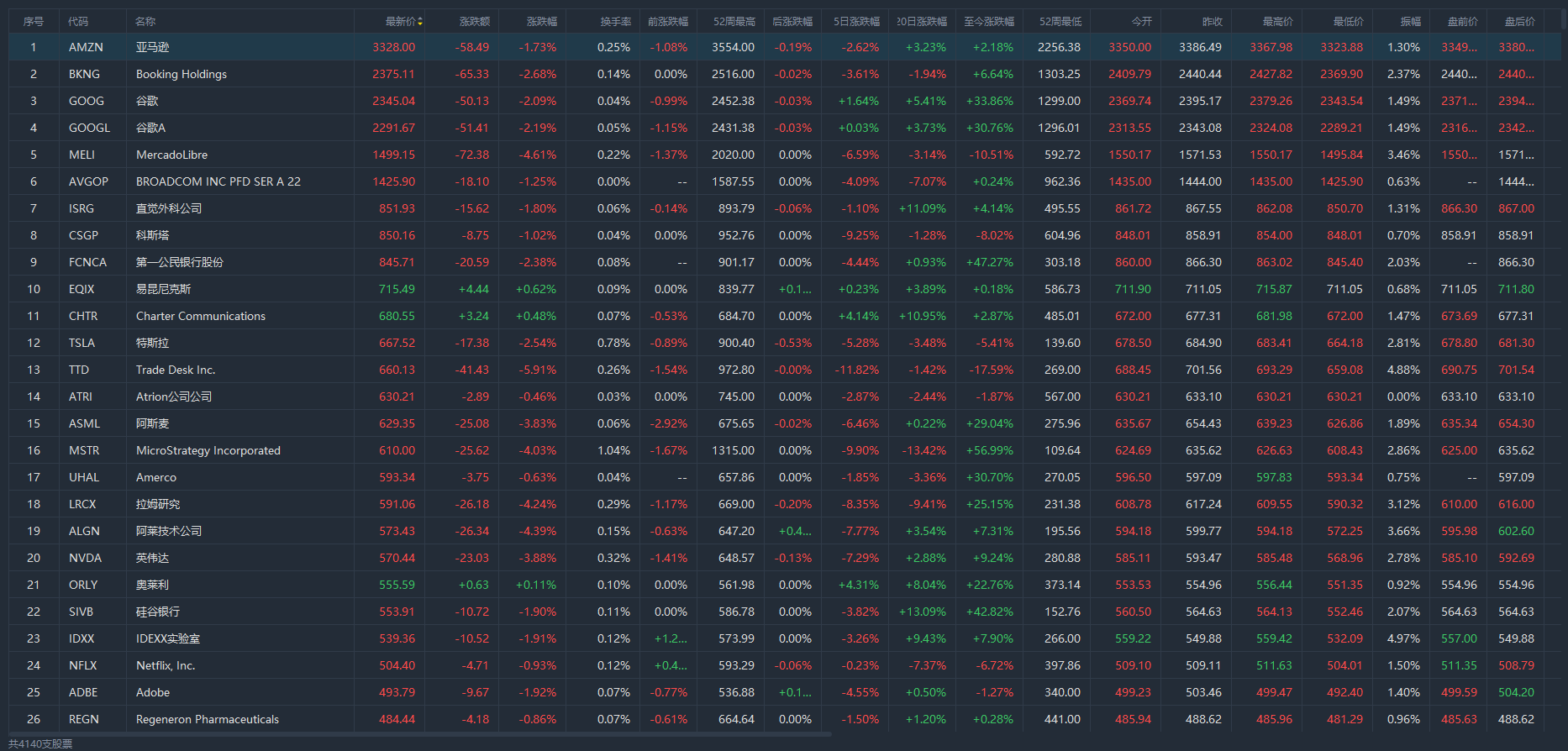The height and width of the screenshot is (751, 1568).
Task: Click the 序号 column header
Action: [x=34, y=22]
